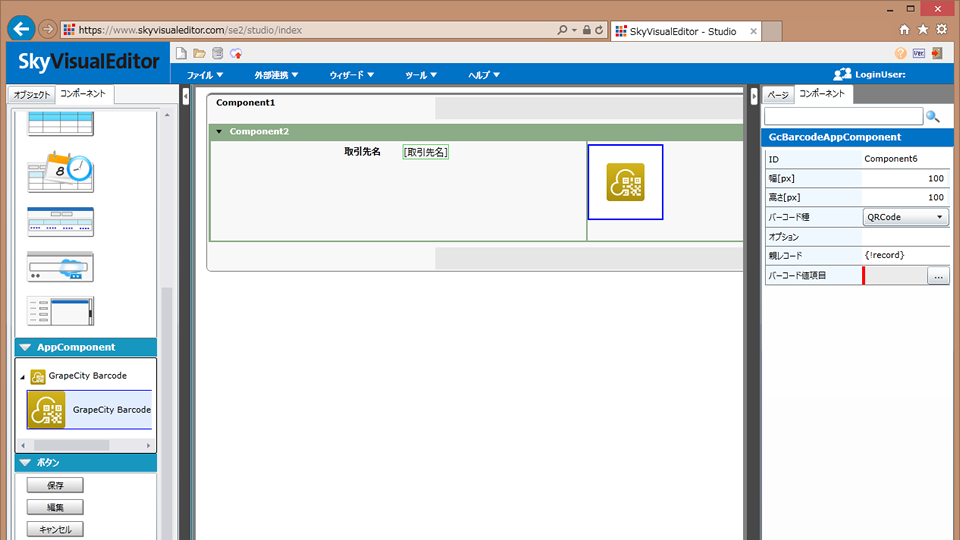
Task: Click the 幅[px] value field
Action: [905, 178]
